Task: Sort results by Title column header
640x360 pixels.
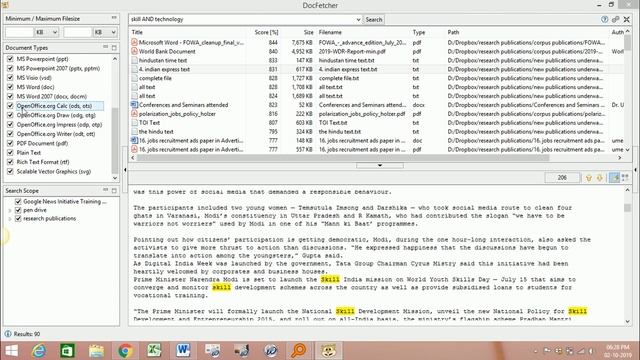Action: pyautogui.click(x=187, y=32)
